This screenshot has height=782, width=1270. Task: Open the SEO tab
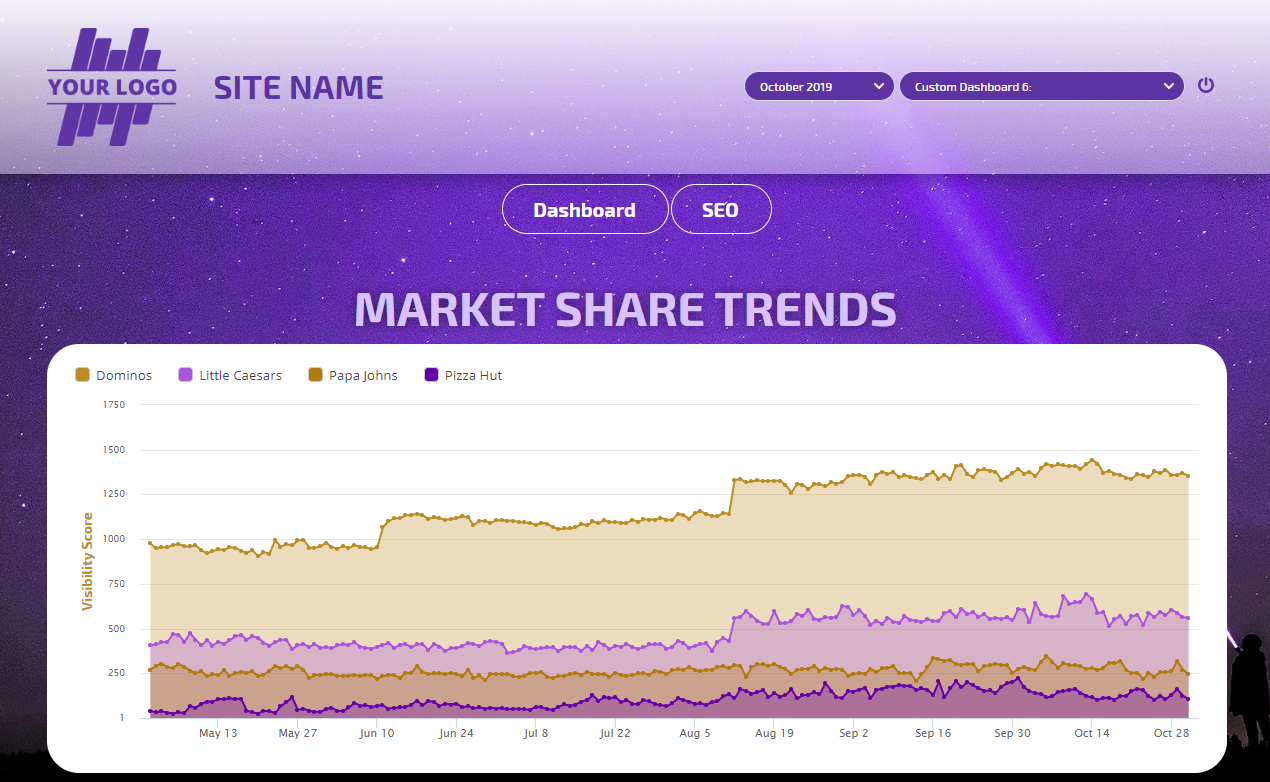click(720, 210)
